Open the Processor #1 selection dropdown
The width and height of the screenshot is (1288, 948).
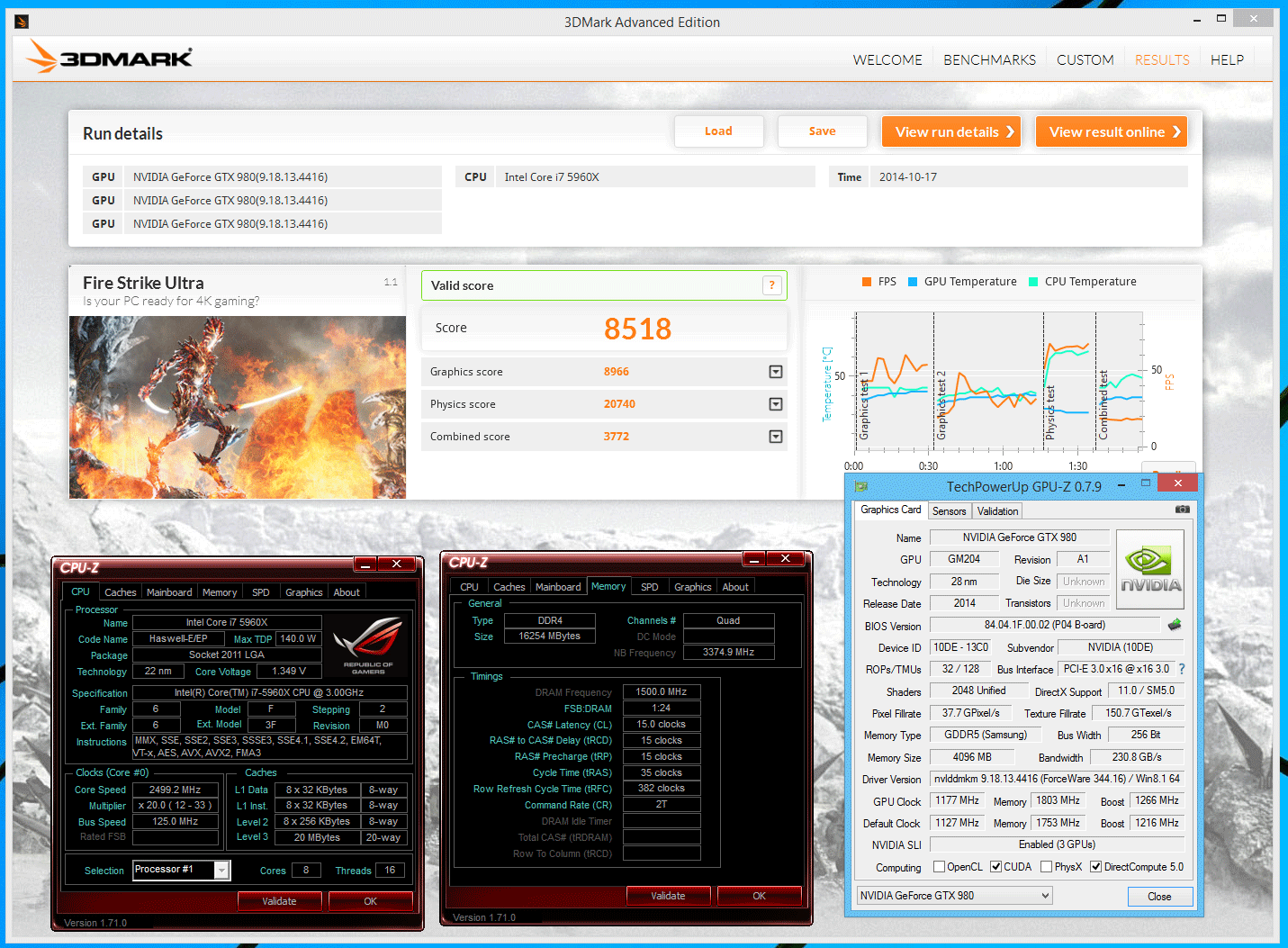221,870
